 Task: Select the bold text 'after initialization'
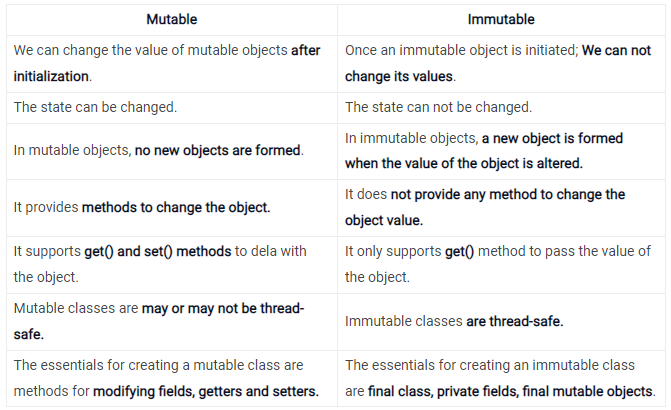[167, 63]
